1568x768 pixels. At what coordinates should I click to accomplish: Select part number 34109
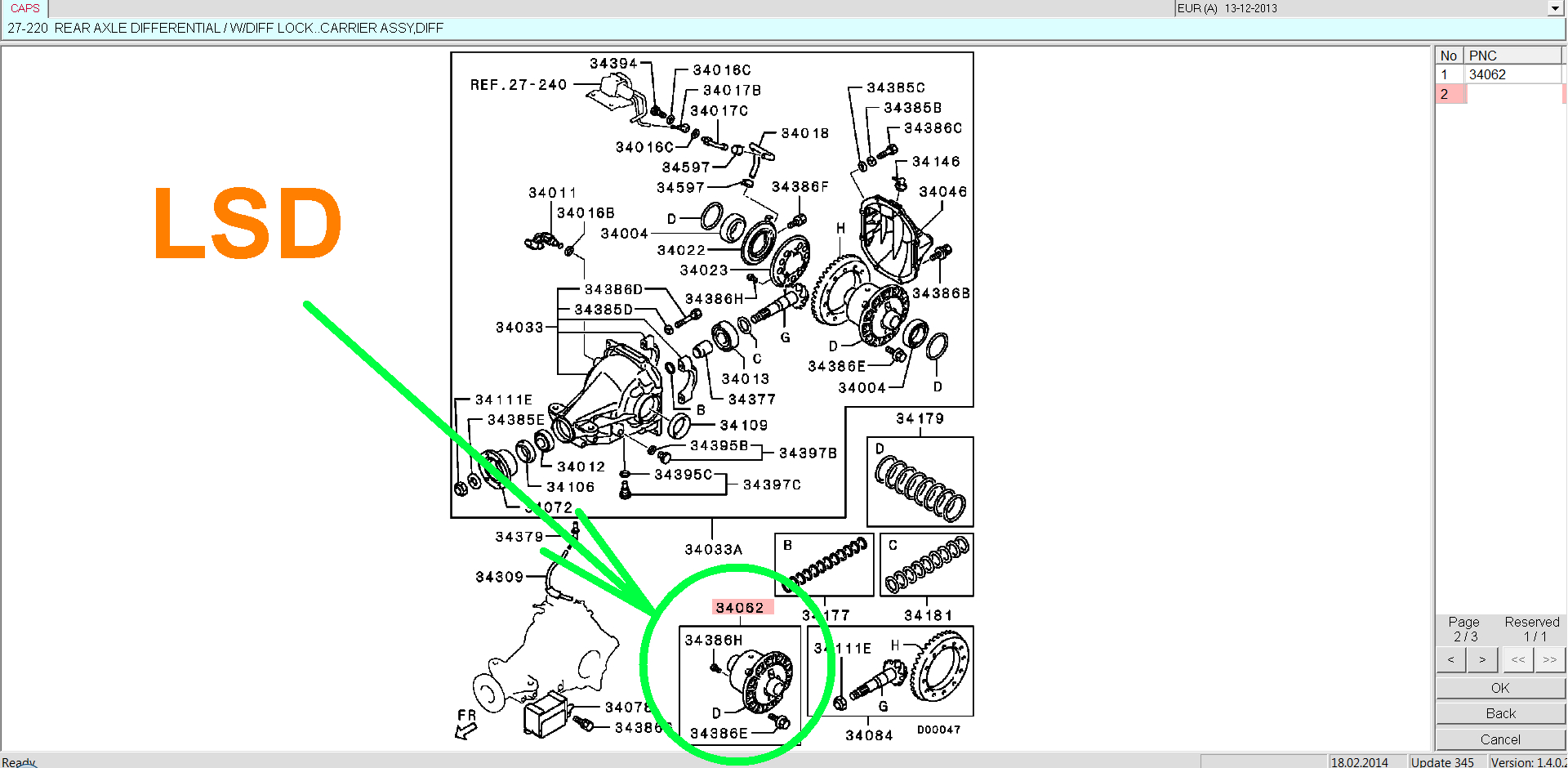(743, 426)
